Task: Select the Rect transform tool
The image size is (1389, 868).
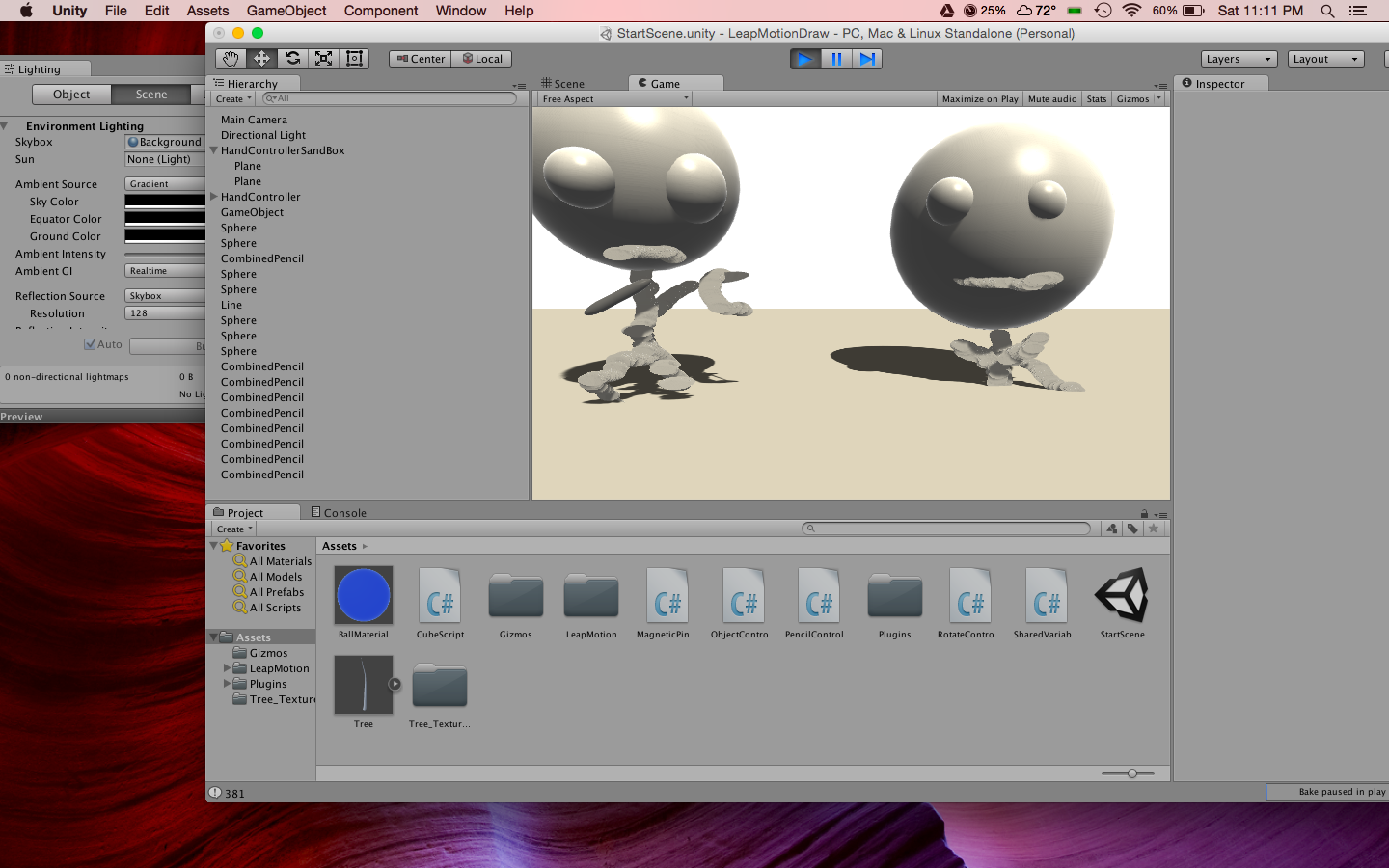Action: [x=355, y=59]
